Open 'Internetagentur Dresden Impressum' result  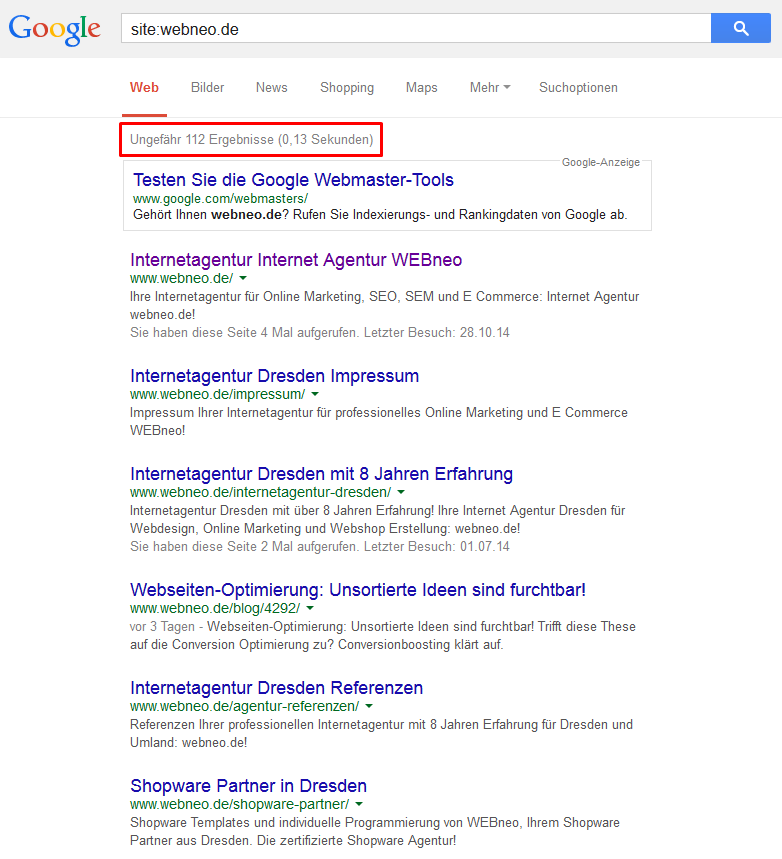point(275,376)
